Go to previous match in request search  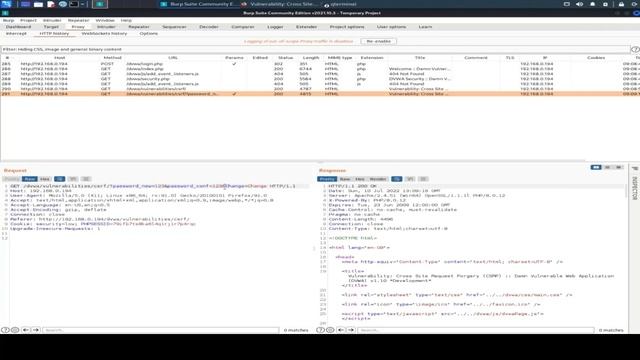[x=26, y=330]
